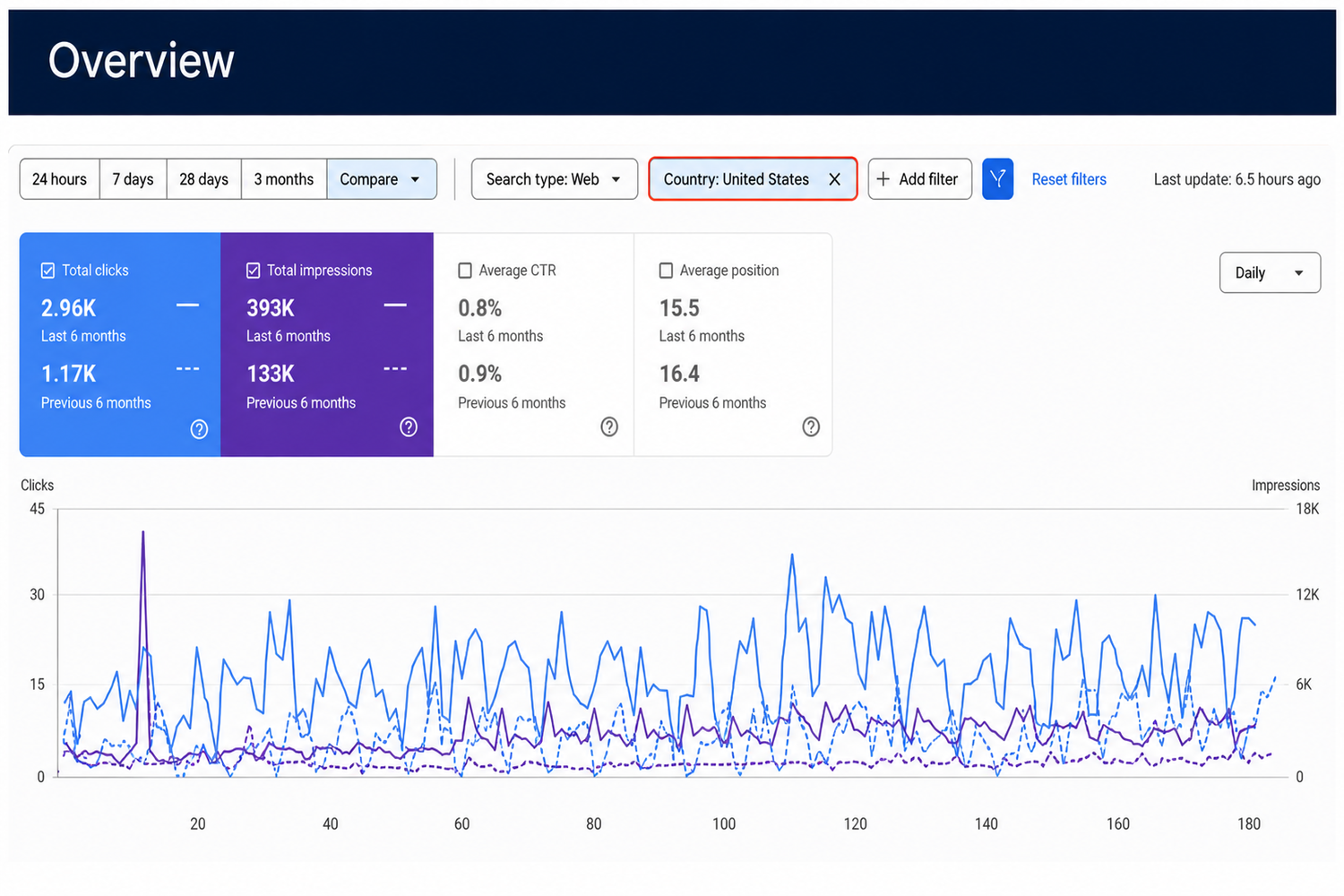Open the Search type: Web dropdown
Image resolution: width=1344 pixels, height=896 pixels.
(x=555, y=179)
